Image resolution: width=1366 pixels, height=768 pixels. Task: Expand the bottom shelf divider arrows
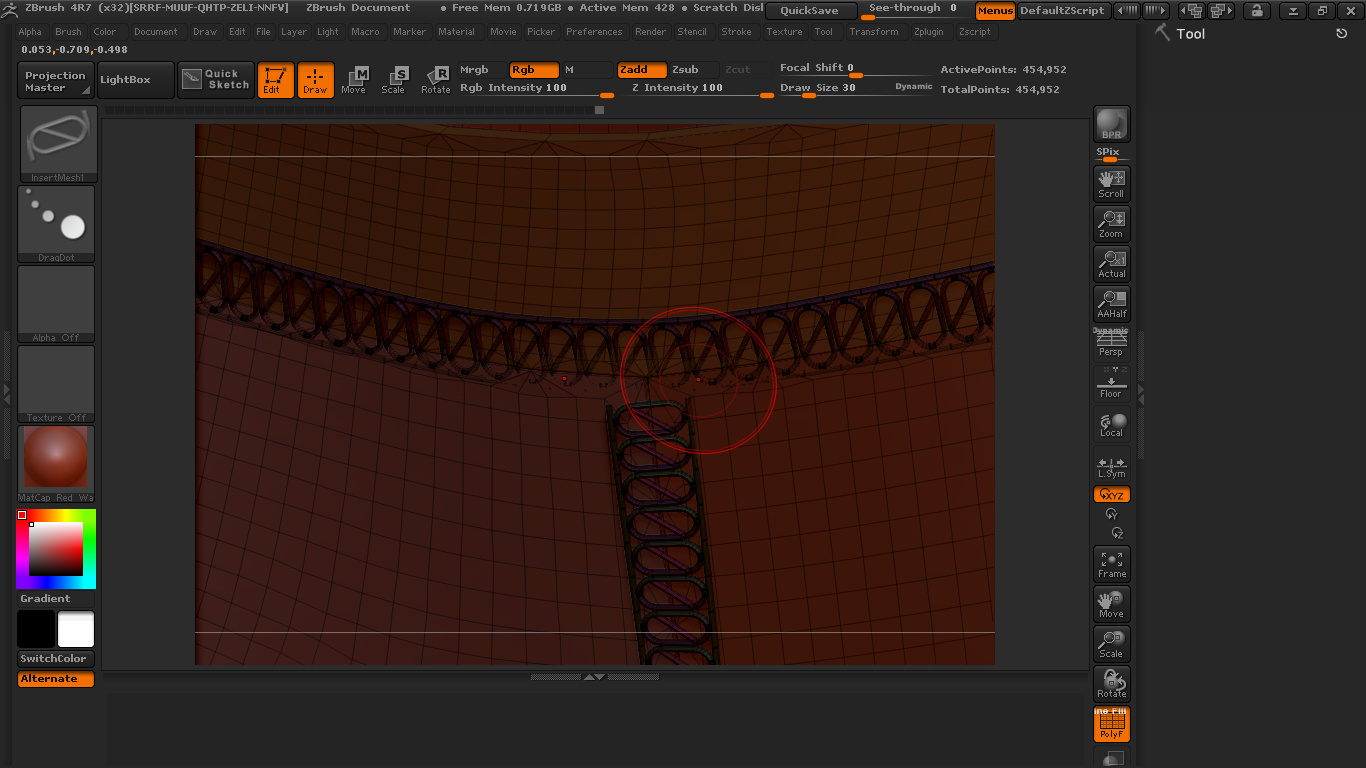594,677
